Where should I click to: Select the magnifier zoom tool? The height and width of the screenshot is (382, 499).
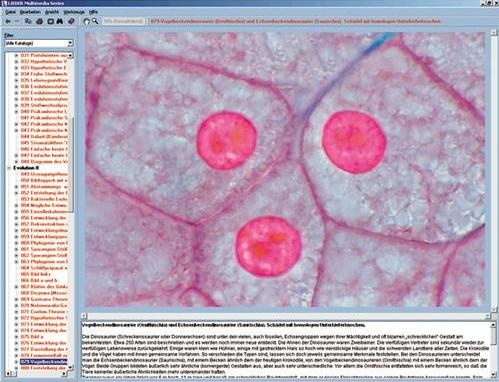(x=95, y=21)
